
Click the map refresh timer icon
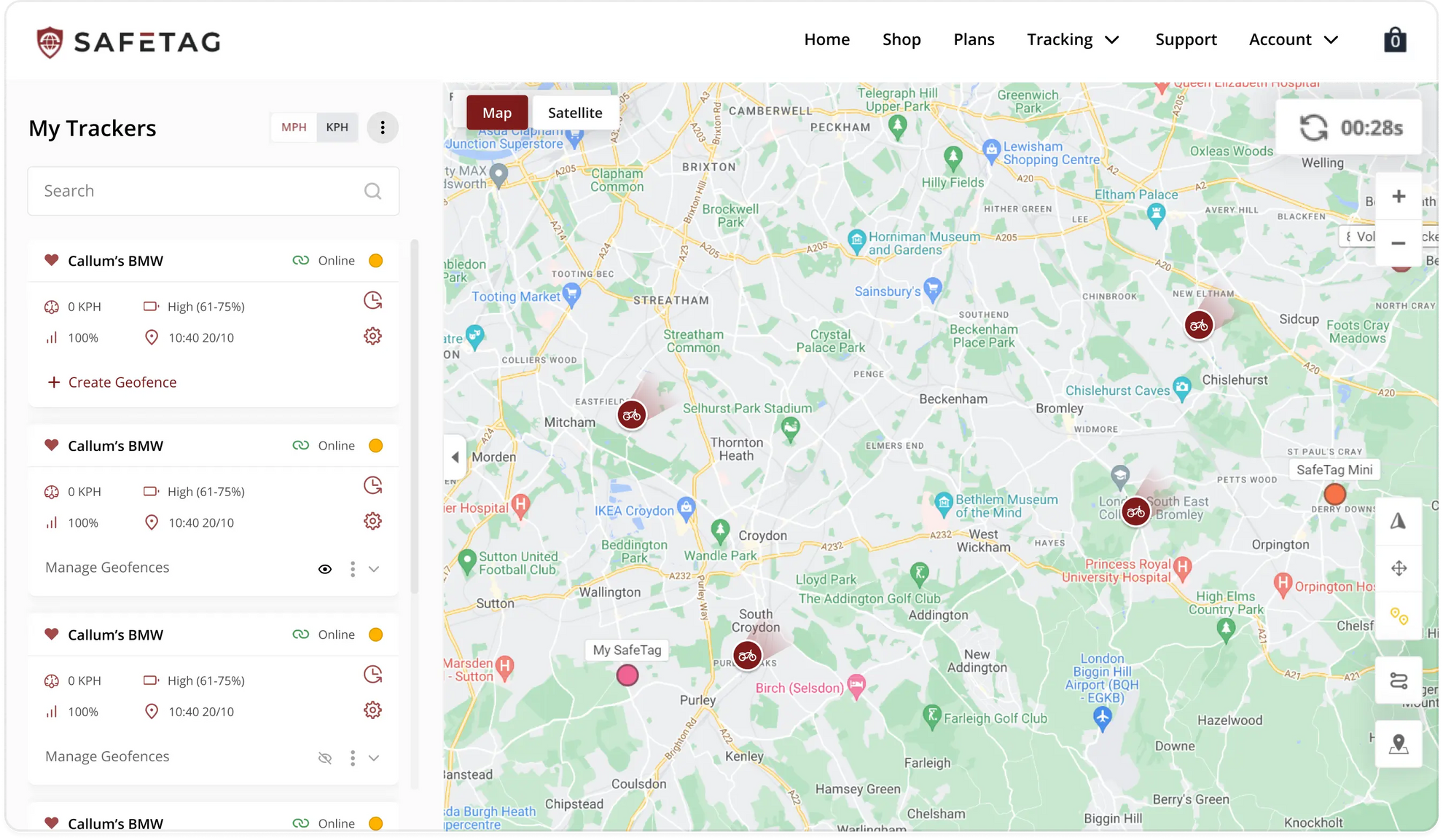pos(1313,128)
